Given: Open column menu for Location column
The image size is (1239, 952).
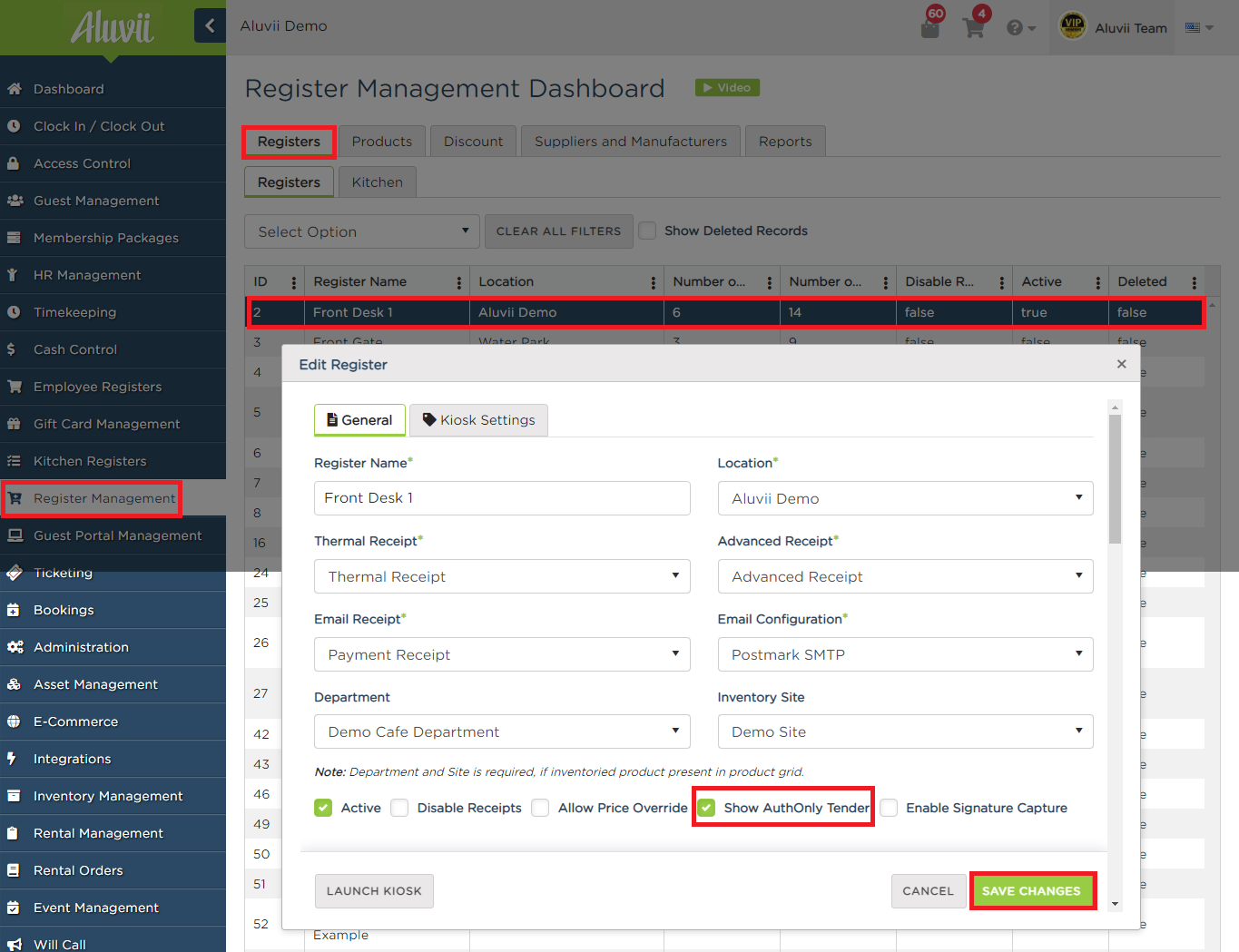Looking at the screenshot, I should pyautogui.click(x=654, y=282).
